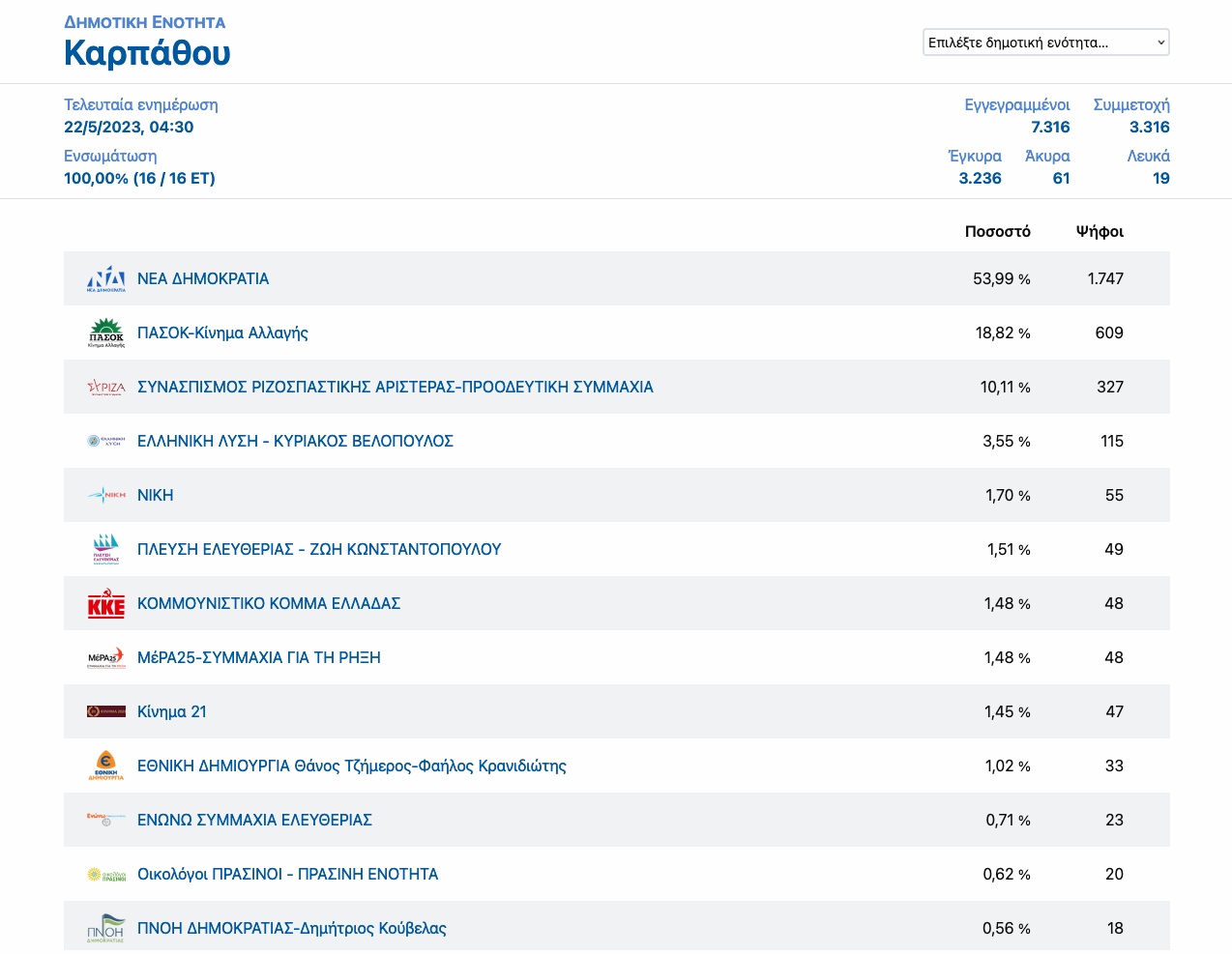Click the Άκυρα label
Image resolution: width=1232 pixels, height=954 pixels.
[1047, 156]
